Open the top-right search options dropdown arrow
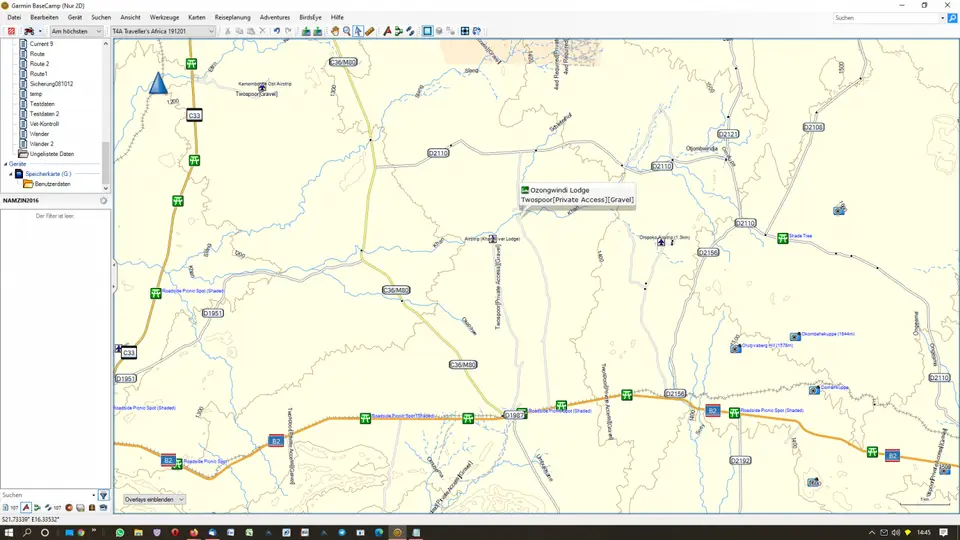The width and height of the screenshot is (960, 540). click(x=942, y=18)
